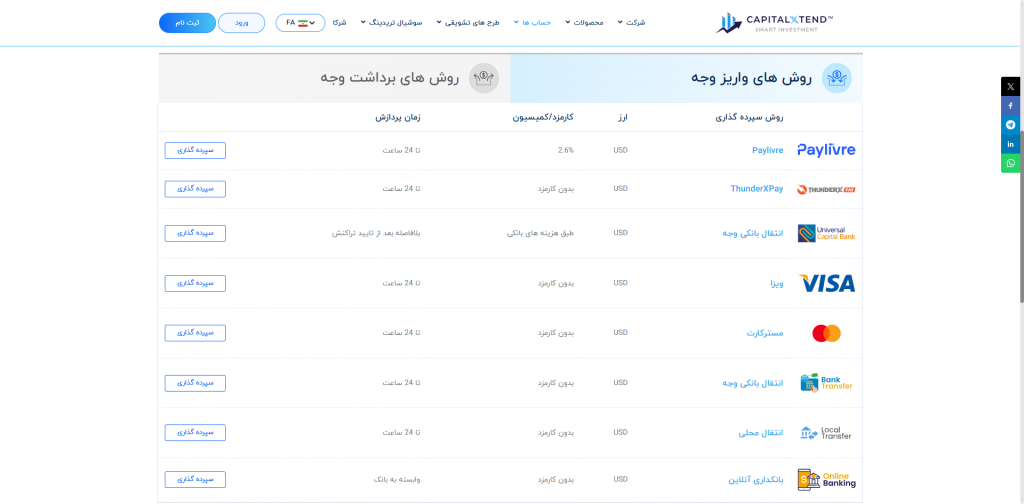Click وابسته به بانک processing time text

pos(397,479)
